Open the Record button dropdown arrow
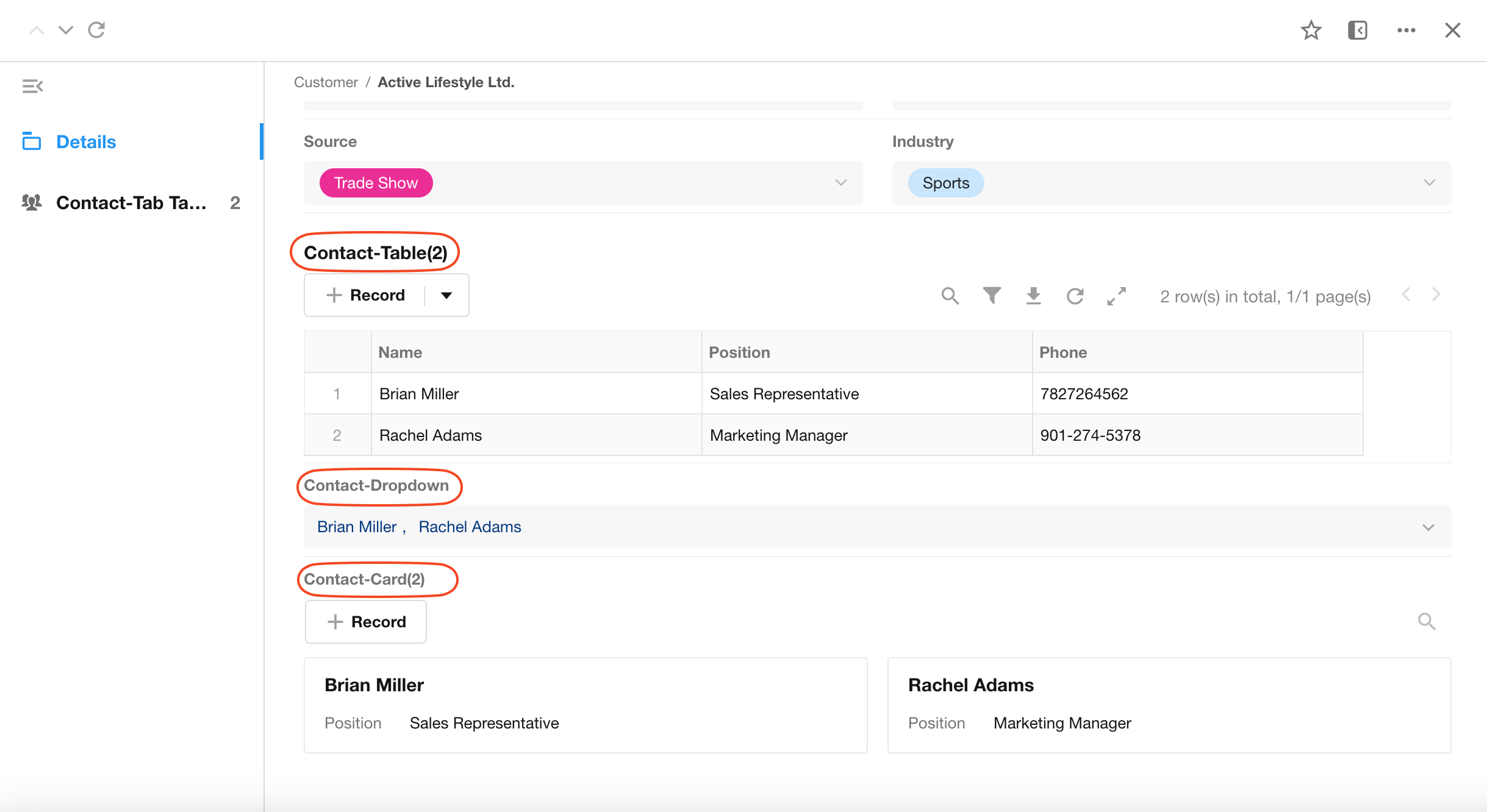 (x=446, y=296)
